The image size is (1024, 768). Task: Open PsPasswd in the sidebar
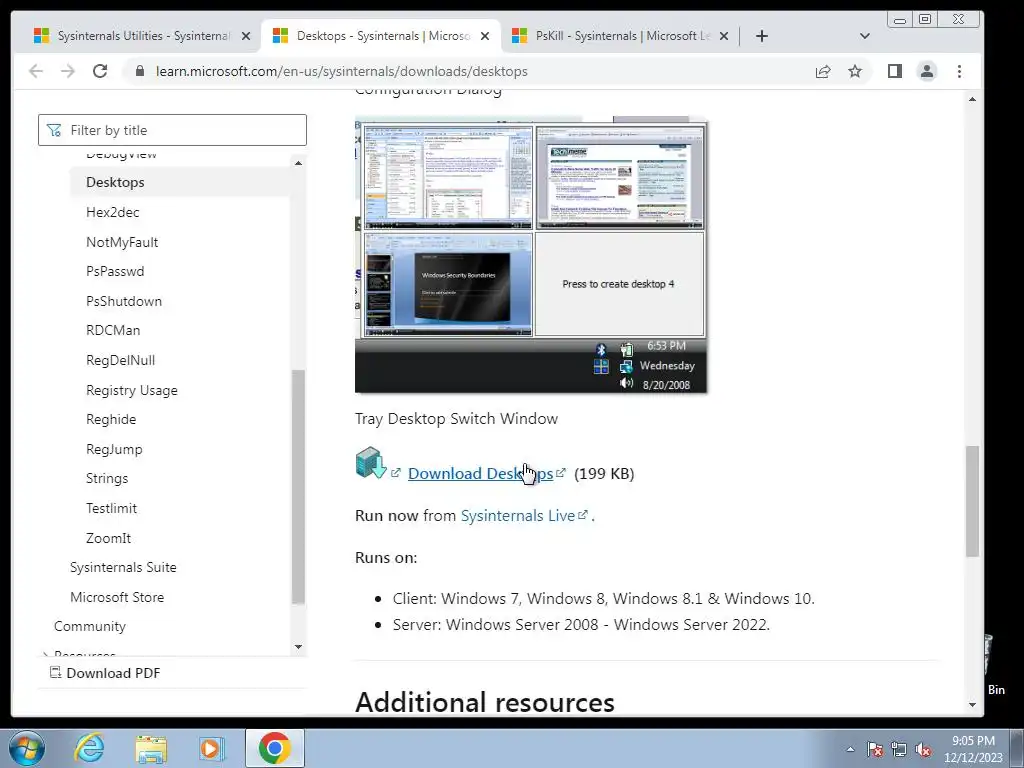pyautogui.click(x=115, y=271)
